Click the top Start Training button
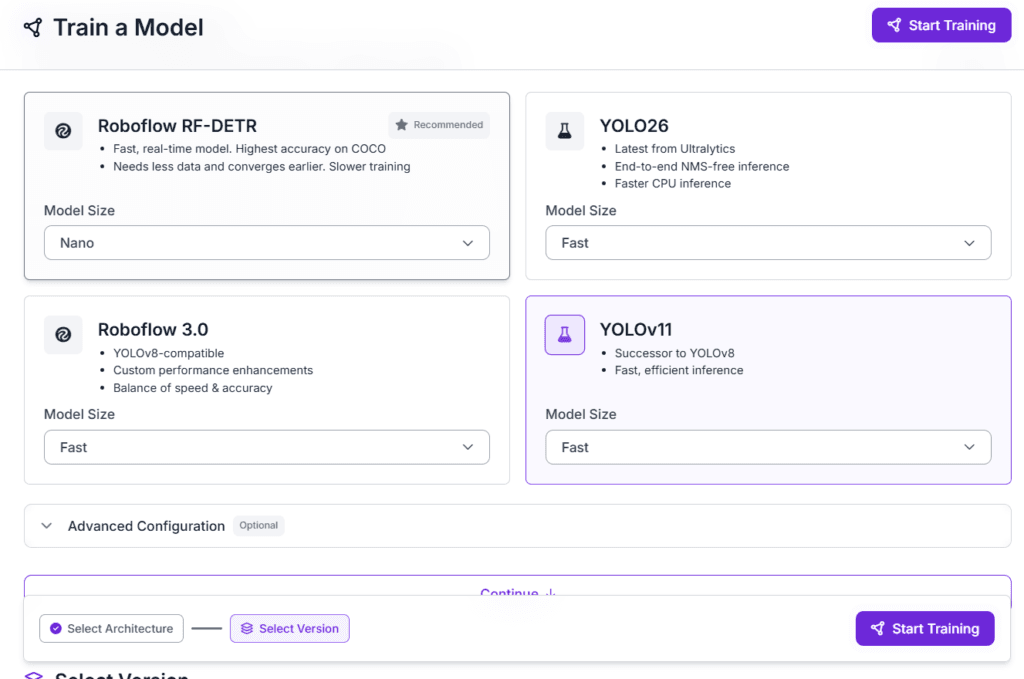 point(939,26)
